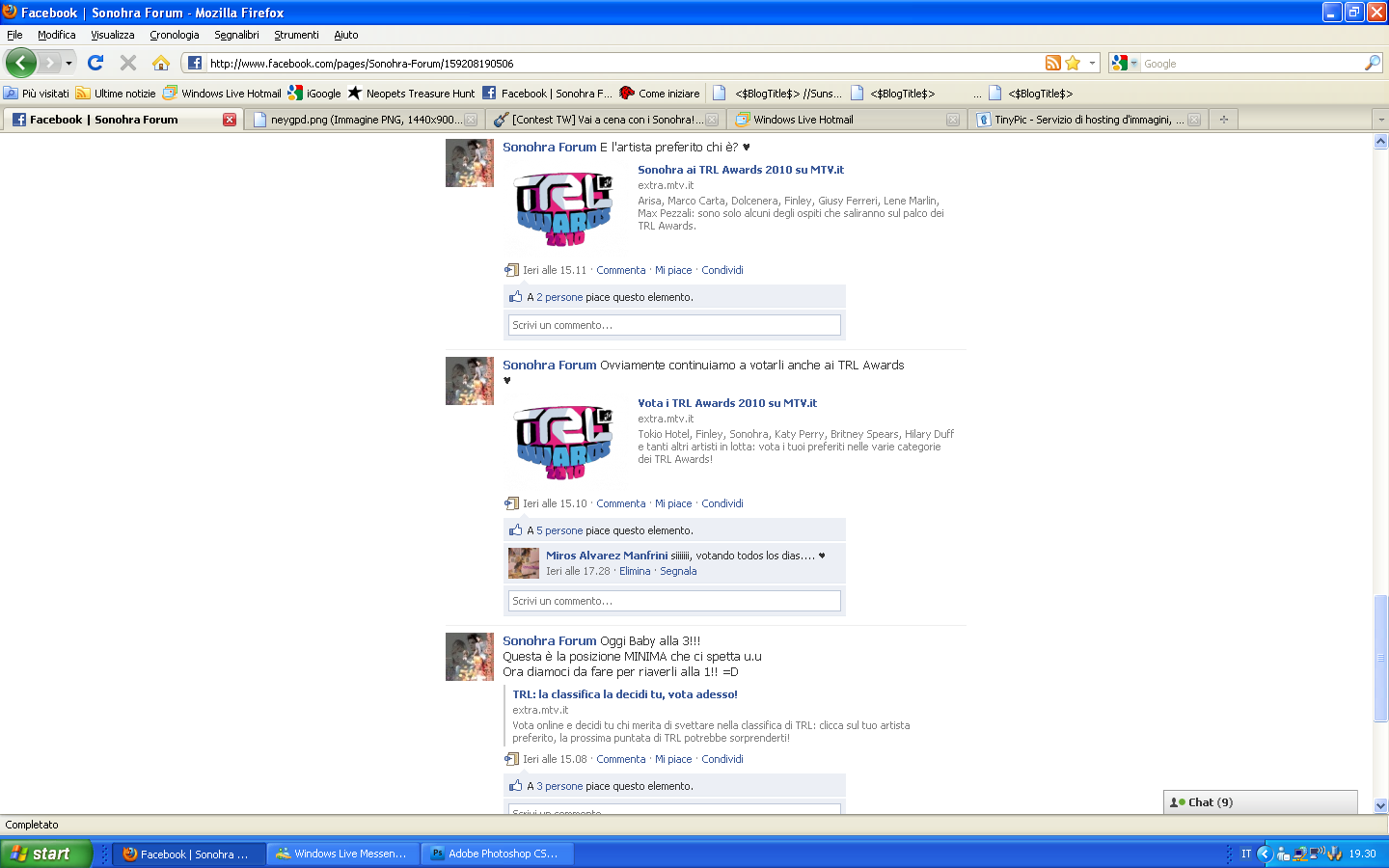1389x868 pixels.
Task: Open the iGoogle bookmark
Action: click(x=314, y=94)
